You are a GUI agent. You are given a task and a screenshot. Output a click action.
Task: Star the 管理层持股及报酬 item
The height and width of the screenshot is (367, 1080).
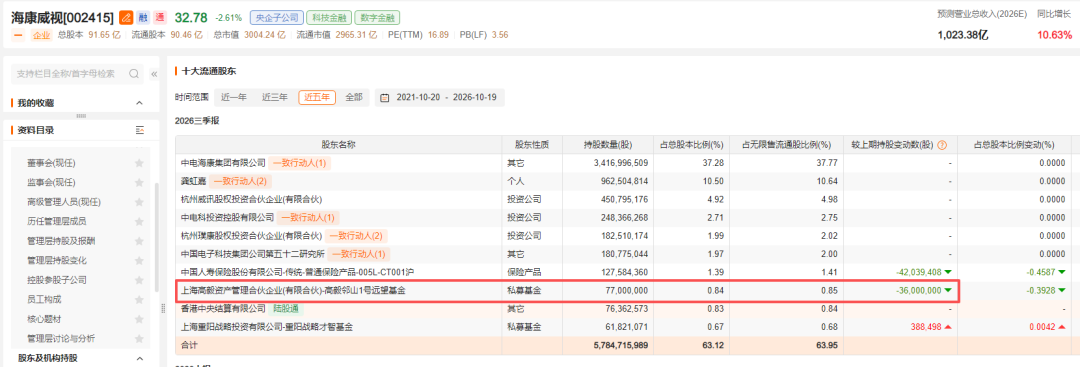(x=140, y=241)
